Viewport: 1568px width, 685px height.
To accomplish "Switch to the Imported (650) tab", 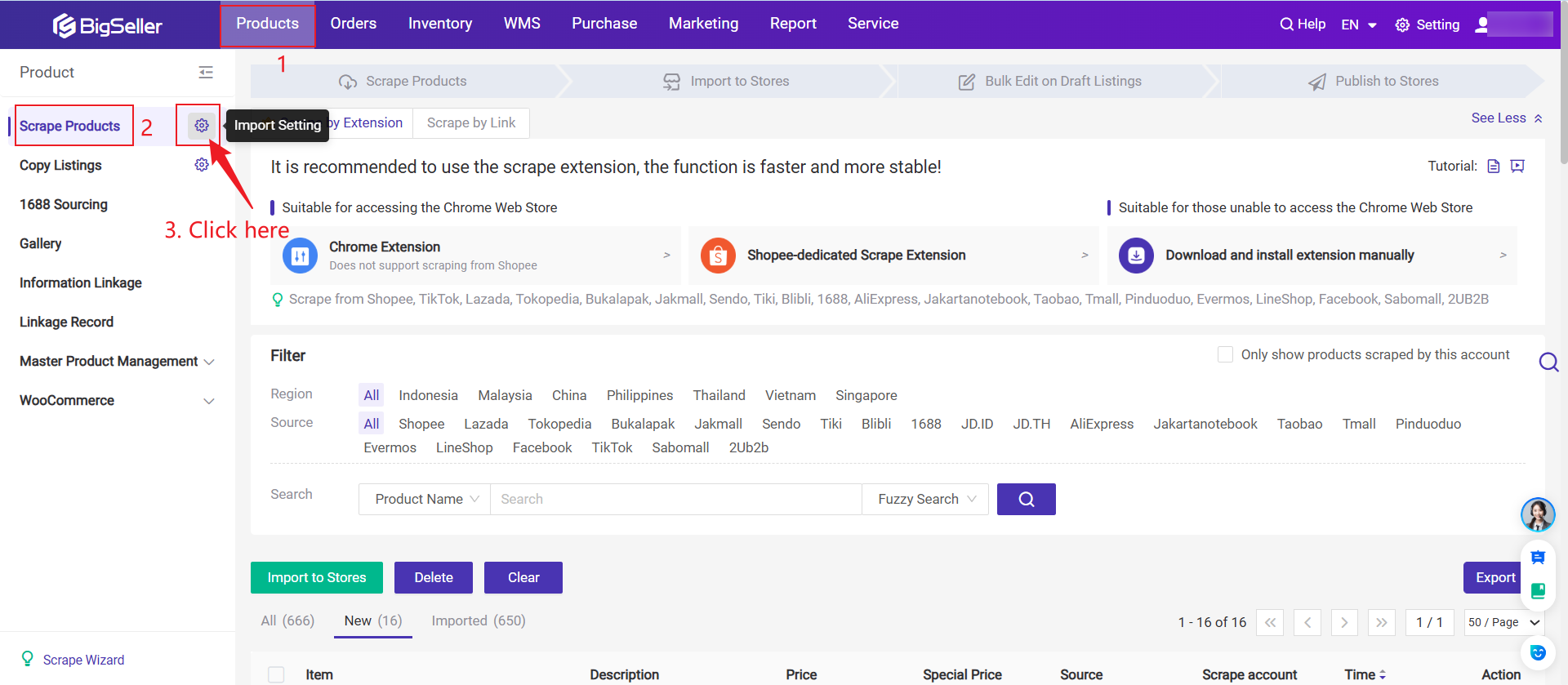I will 479,621.
